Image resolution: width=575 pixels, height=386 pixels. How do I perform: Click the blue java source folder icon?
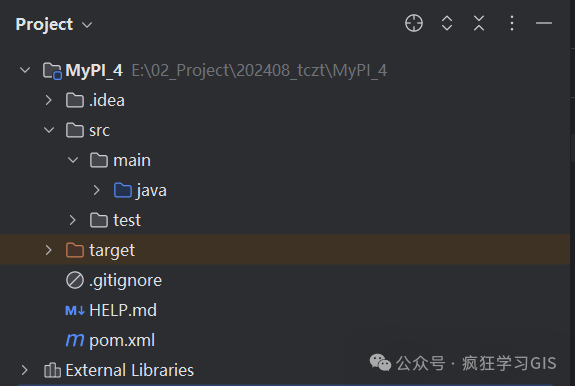(x=123, y=190)
